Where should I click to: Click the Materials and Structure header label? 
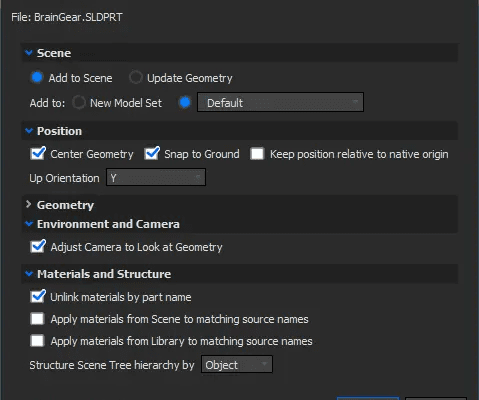[x=104, y=274]
